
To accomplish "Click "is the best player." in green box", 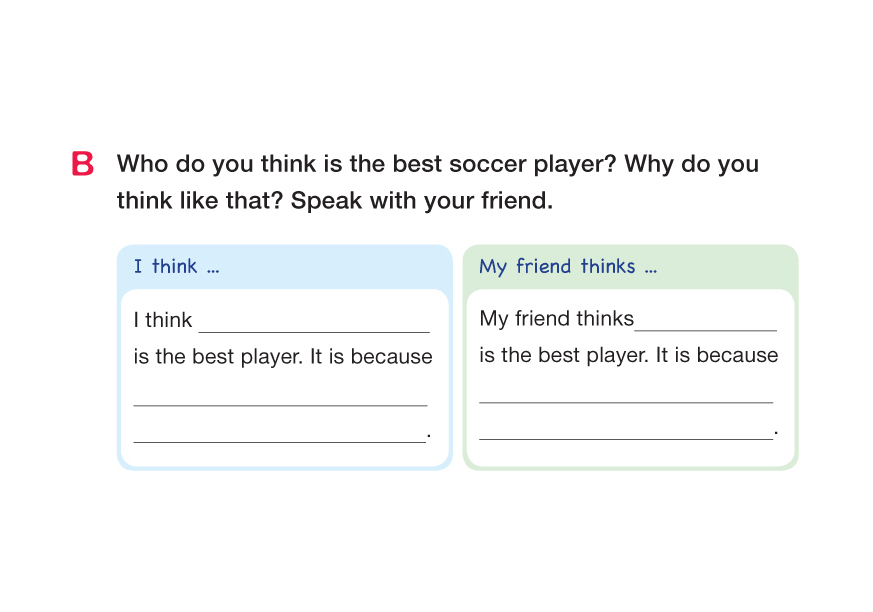I will pyautogui.click(x=564, y=356).
